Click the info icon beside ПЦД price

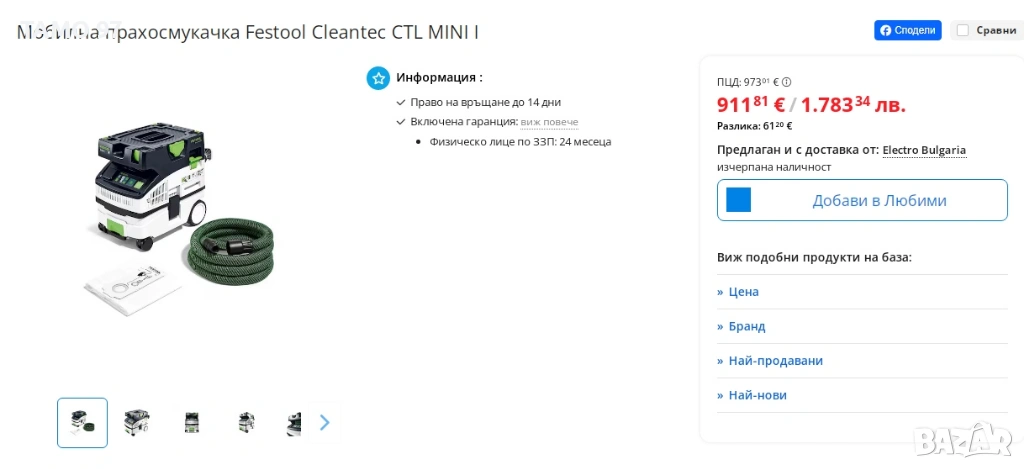tap(787, 82)
